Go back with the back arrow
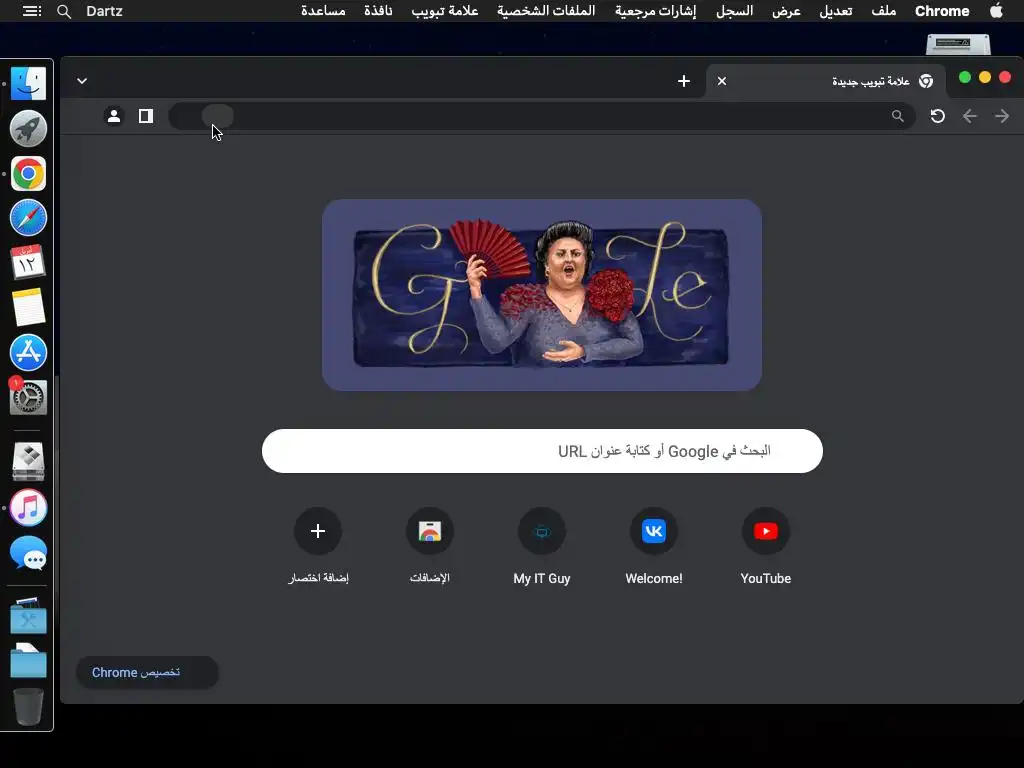The image size is (1024, 768). point(970,116)
